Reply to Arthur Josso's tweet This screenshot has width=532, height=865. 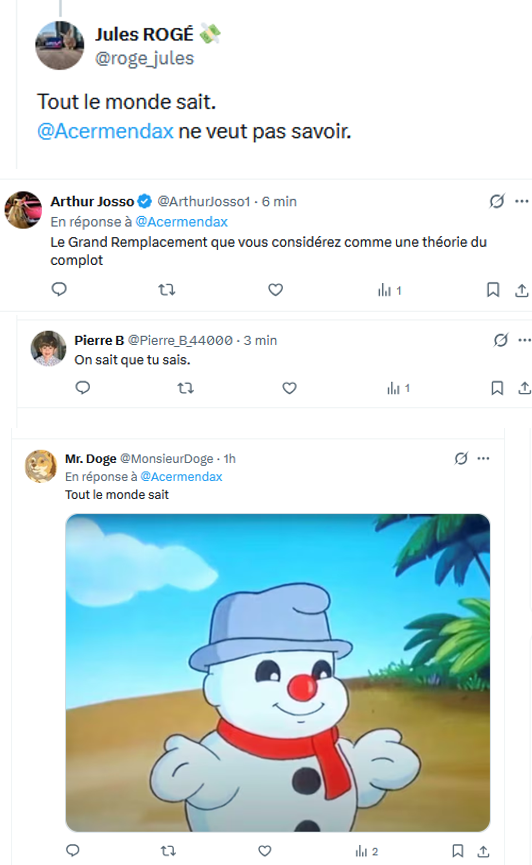pos(59,289)
